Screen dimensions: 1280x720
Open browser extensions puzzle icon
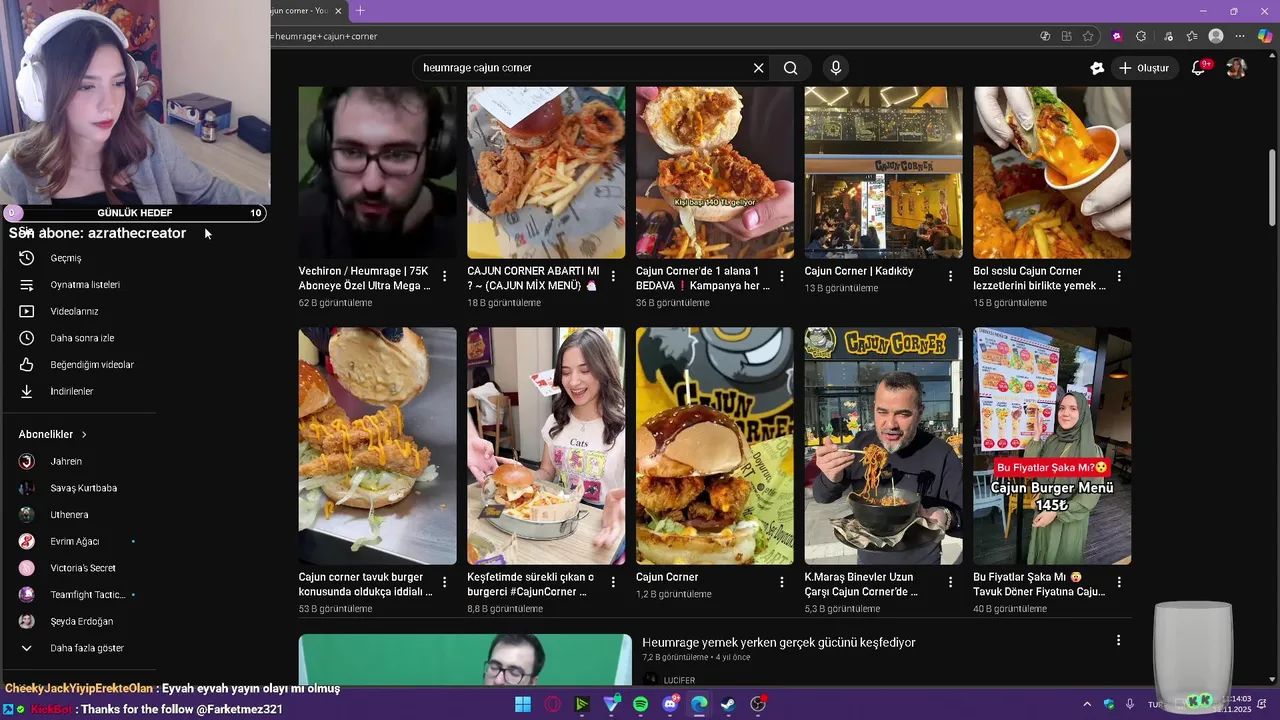pyautogui.click(x=1141, y=36)
